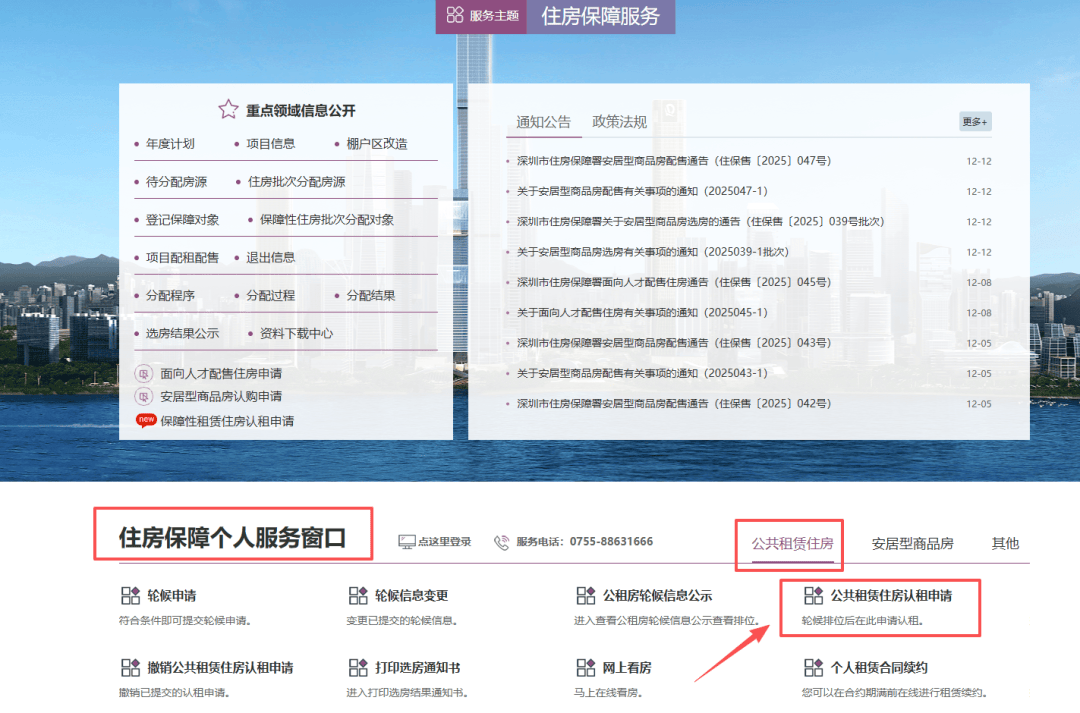
Task: Select the 撤销公共租赁住房认租申请 icon
Action: (130, 667)
